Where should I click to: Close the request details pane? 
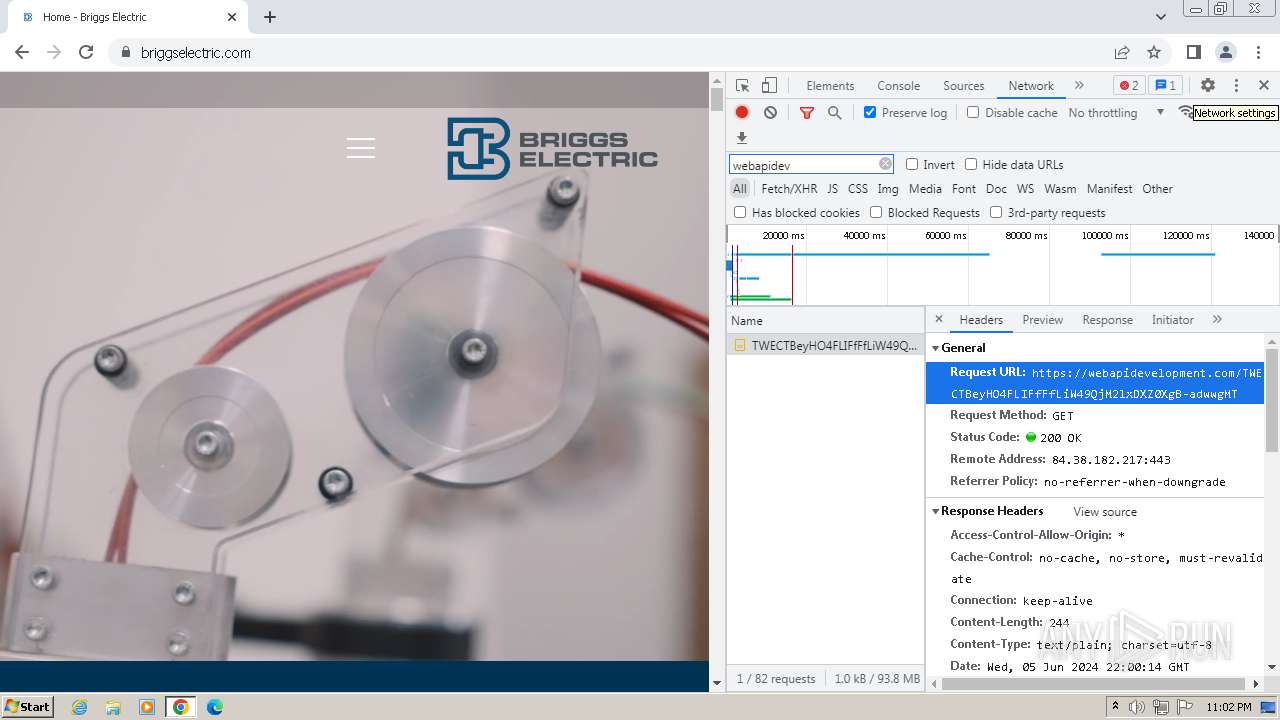point(938,319)
